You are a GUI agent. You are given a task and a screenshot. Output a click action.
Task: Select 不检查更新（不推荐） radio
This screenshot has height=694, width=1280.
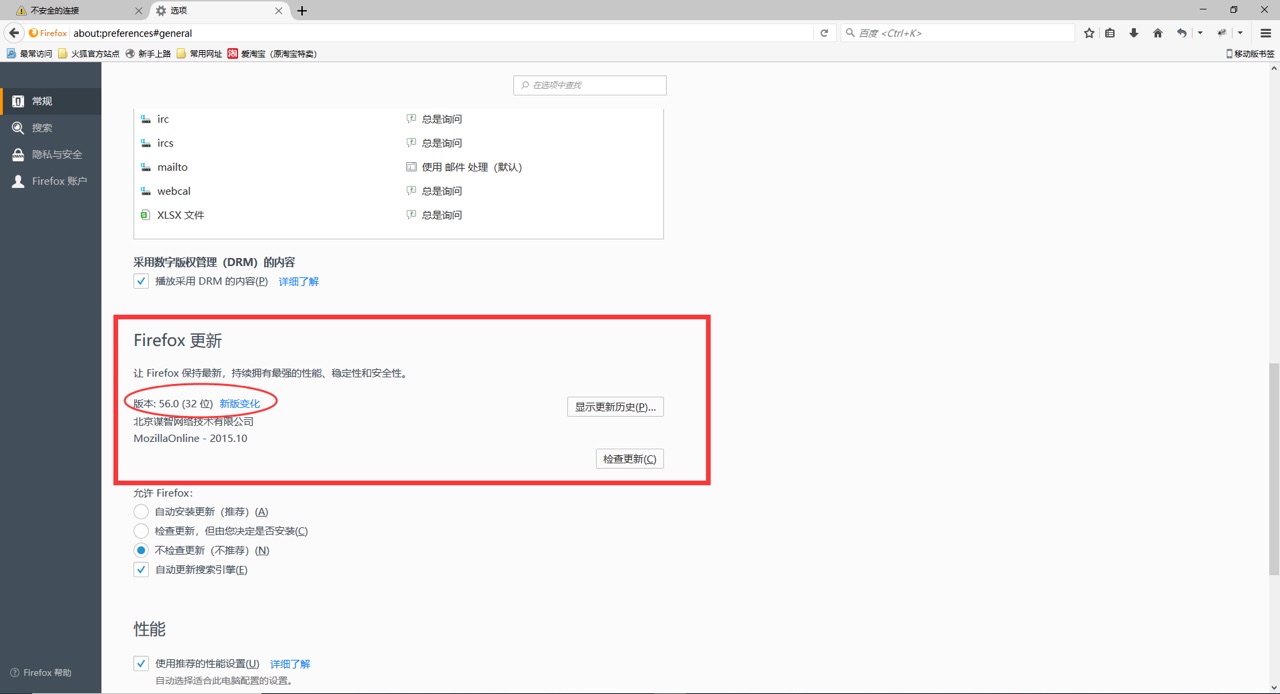pyautogui.click(x=141, y=550)
